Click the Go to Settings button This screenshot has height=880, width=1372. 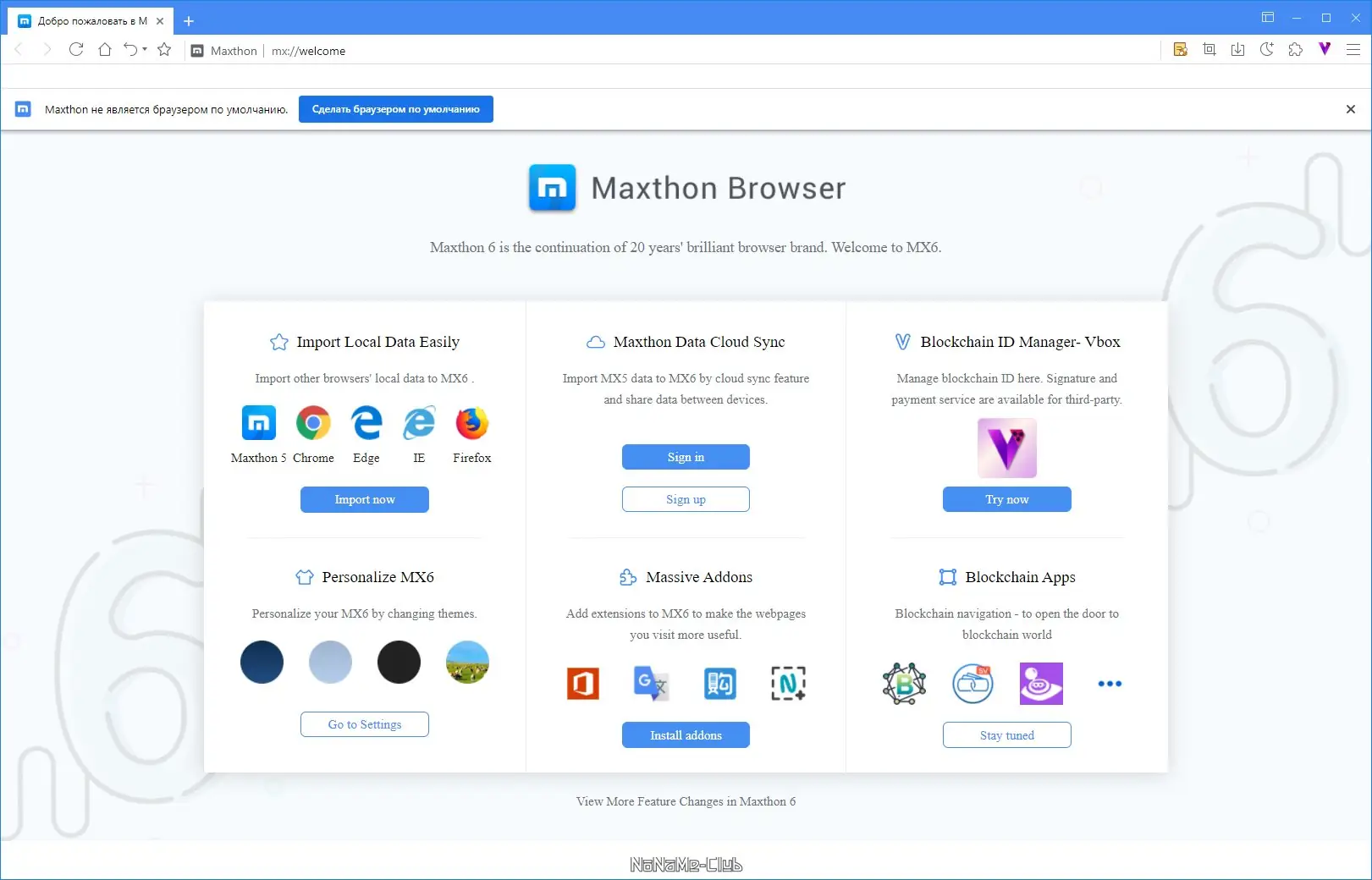365,724
